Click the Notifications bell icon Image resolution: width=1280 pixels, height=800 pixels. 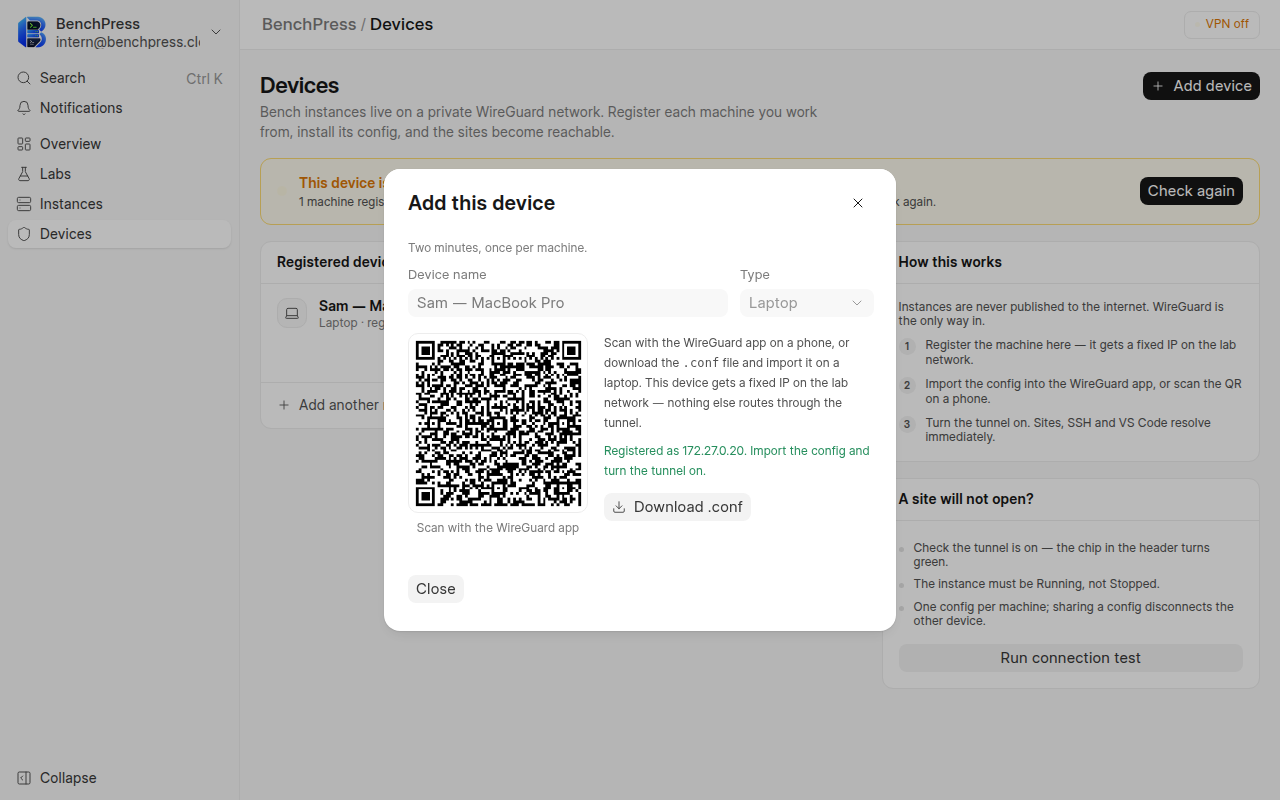[24, 108]
